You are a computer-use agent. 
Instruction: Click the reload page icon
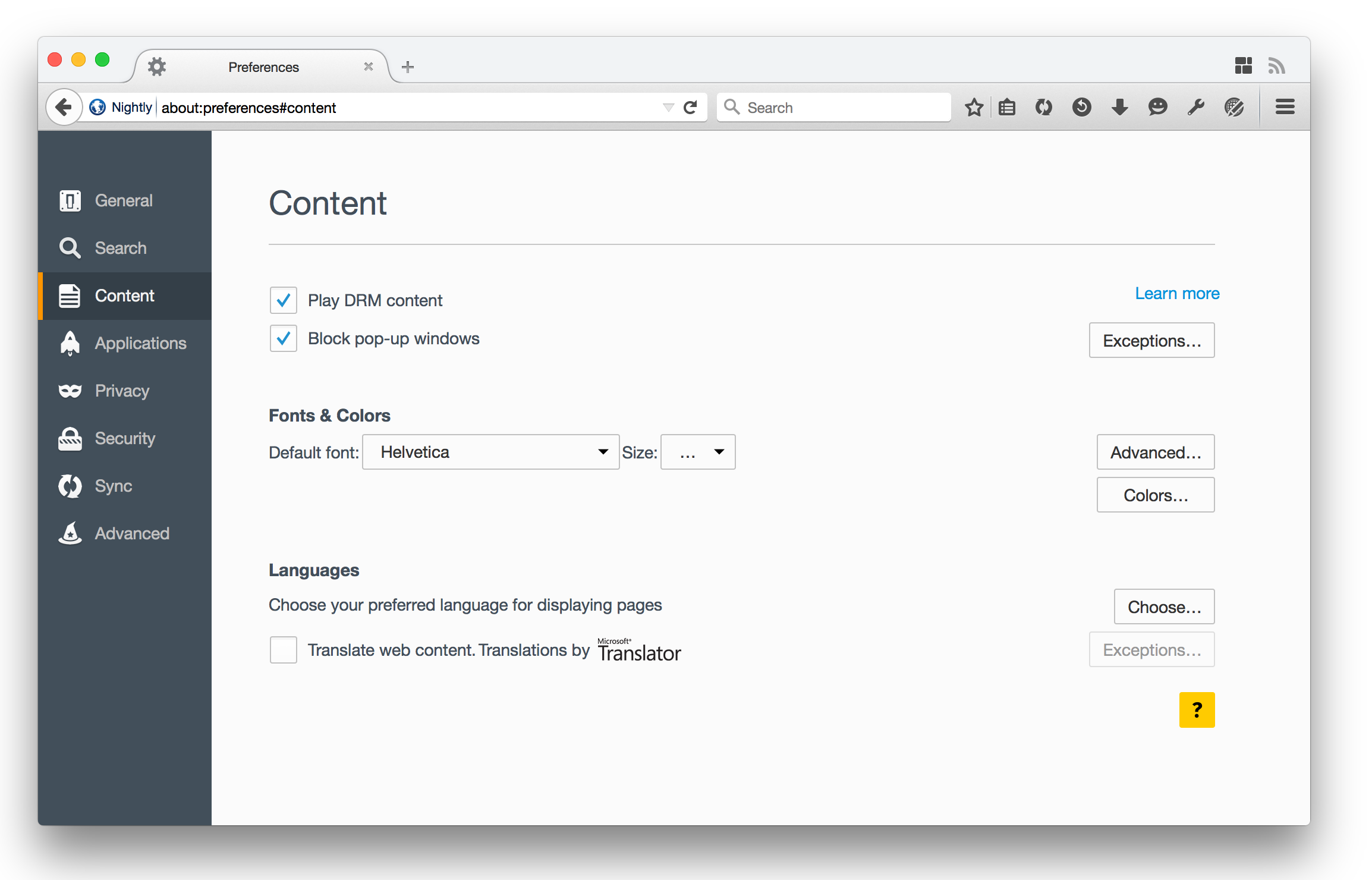point(690,108)
